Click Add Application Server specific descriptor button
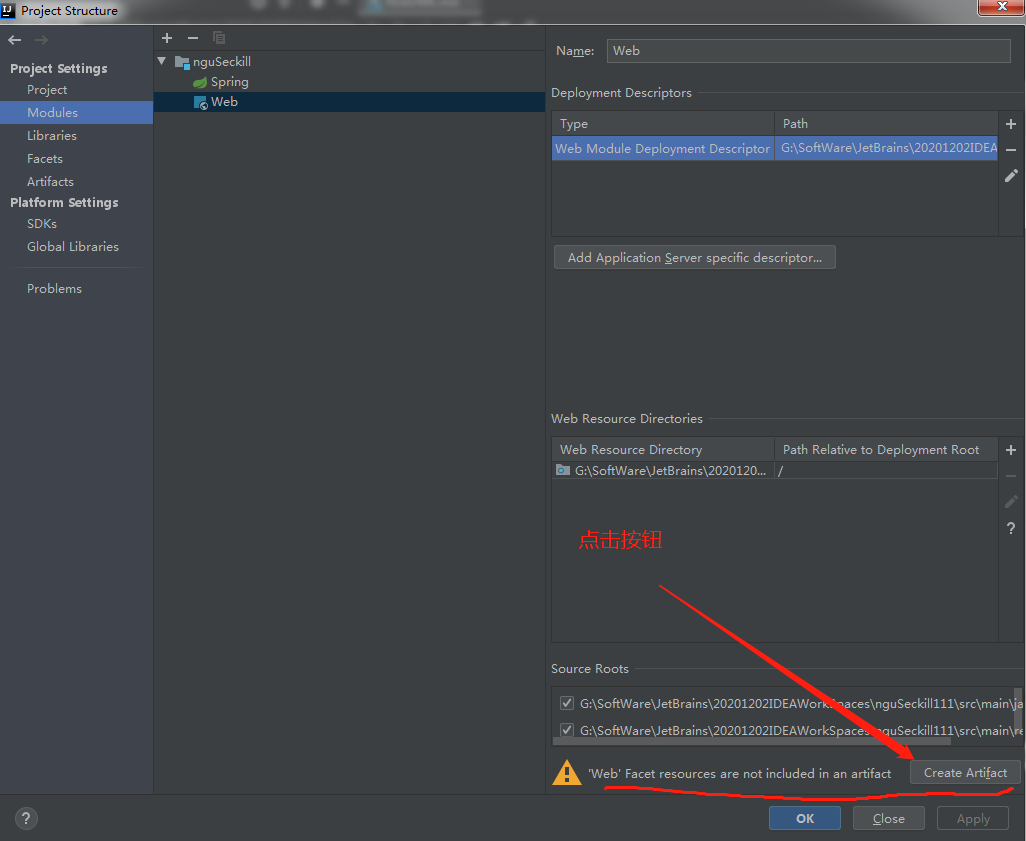 [x=694, y=257]
